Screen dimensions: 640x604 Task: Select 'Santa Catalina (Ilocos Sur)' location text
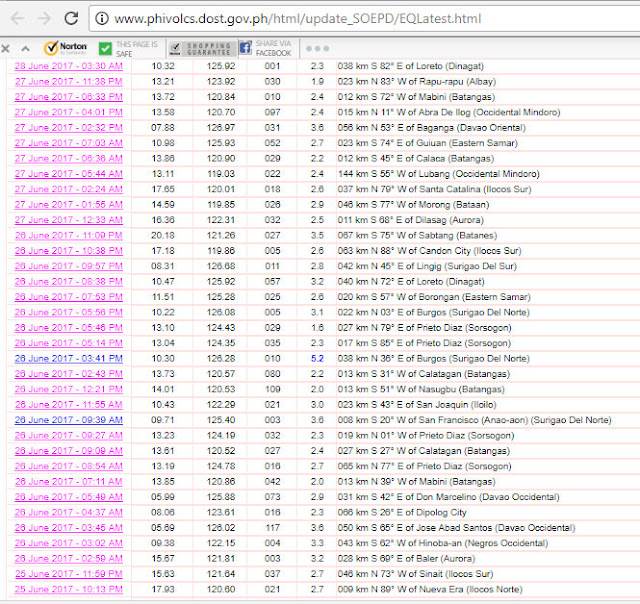(x=475, y=189)
